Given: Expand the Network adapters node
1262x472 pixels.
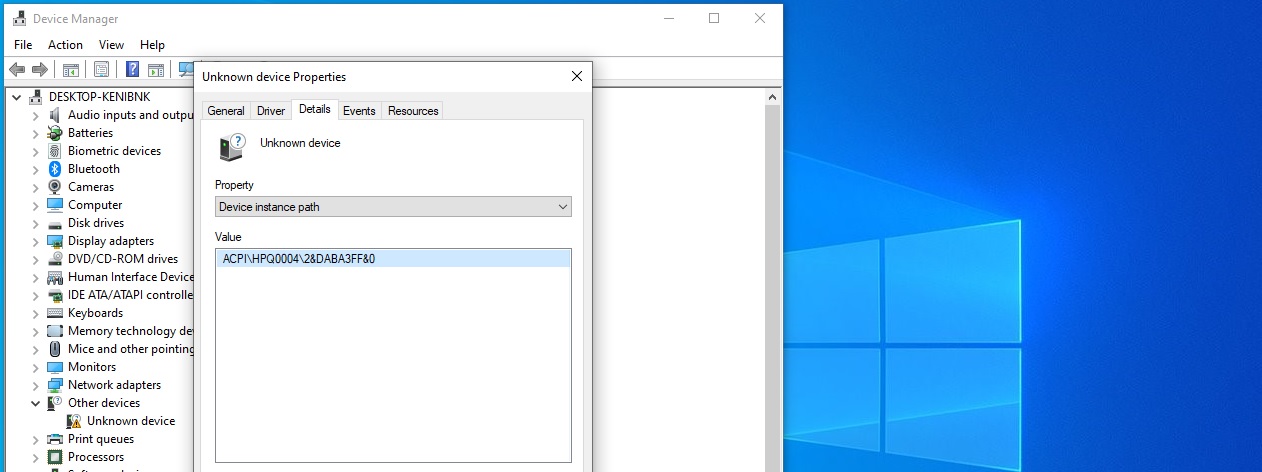Looking at the screenshot, I should point(35,385).
